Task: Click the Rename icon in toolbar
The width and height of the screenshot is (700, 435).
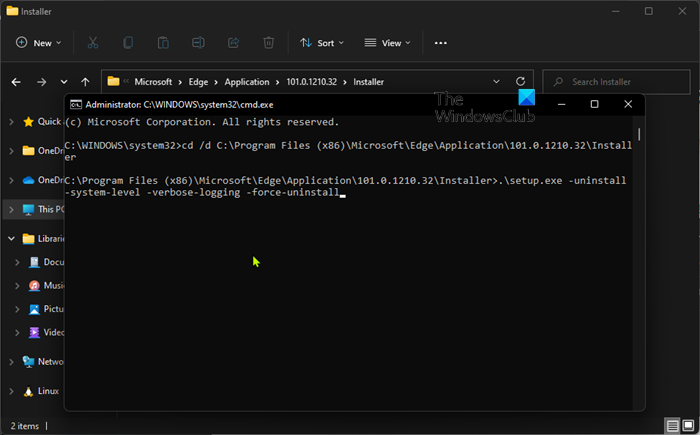Action: coord(198,43)
